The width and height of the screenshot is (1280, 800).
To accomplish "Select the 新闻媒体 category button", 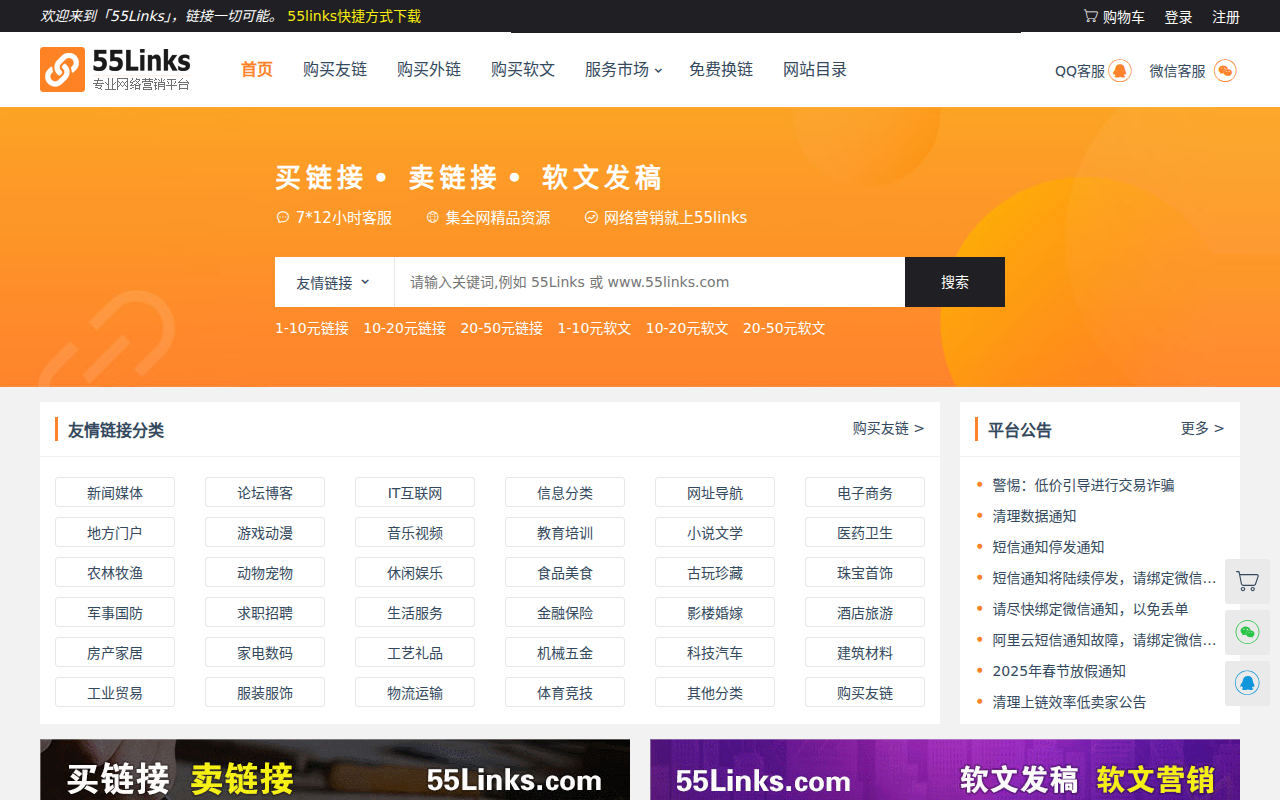I will click(x=115, y=492).
